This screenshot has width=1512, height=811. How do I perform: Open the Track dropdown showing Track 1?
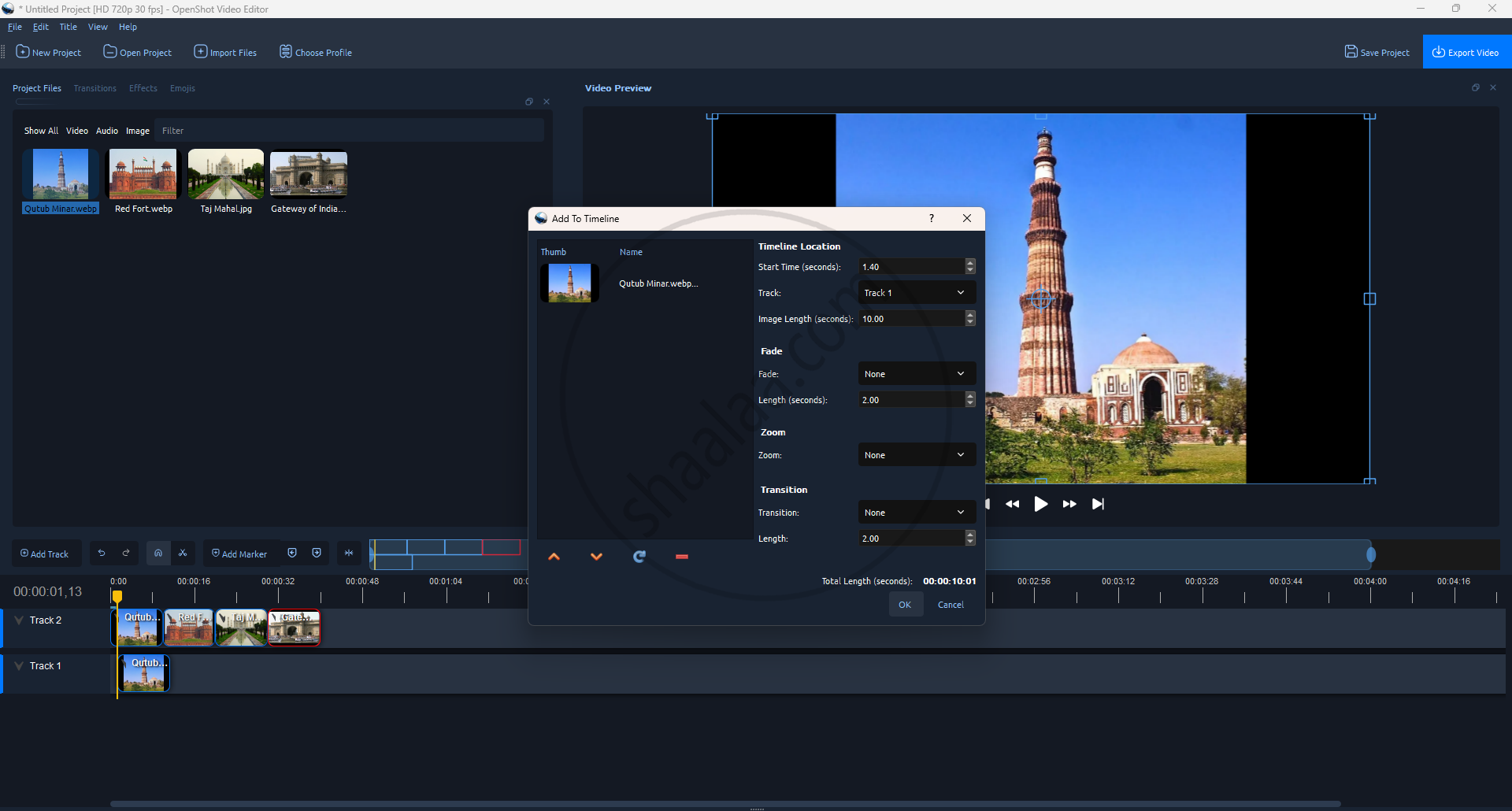tap(916, 293)
